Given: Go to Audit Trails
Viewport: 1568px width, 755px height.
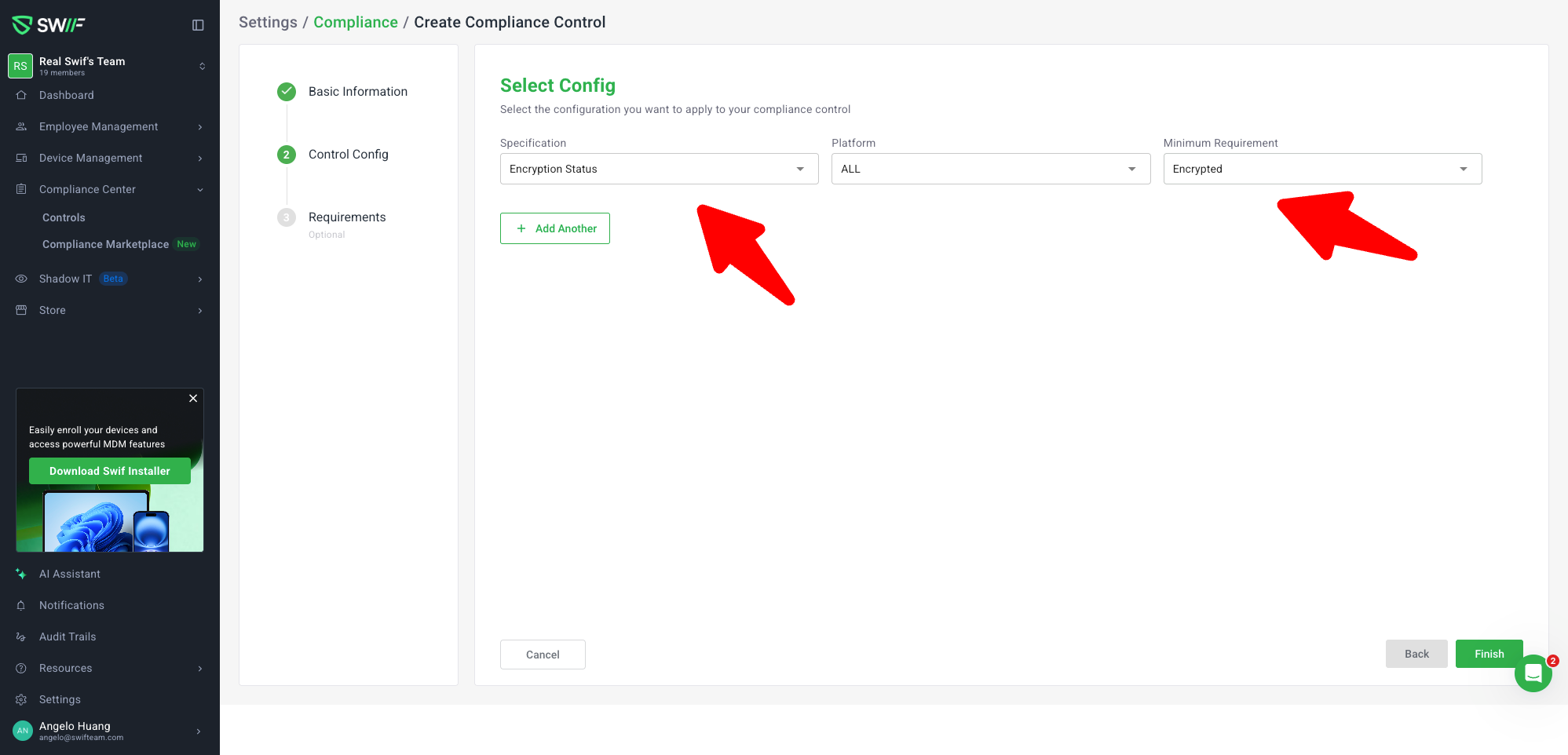Looking at the screenshot, I should [x=67, y=636].
